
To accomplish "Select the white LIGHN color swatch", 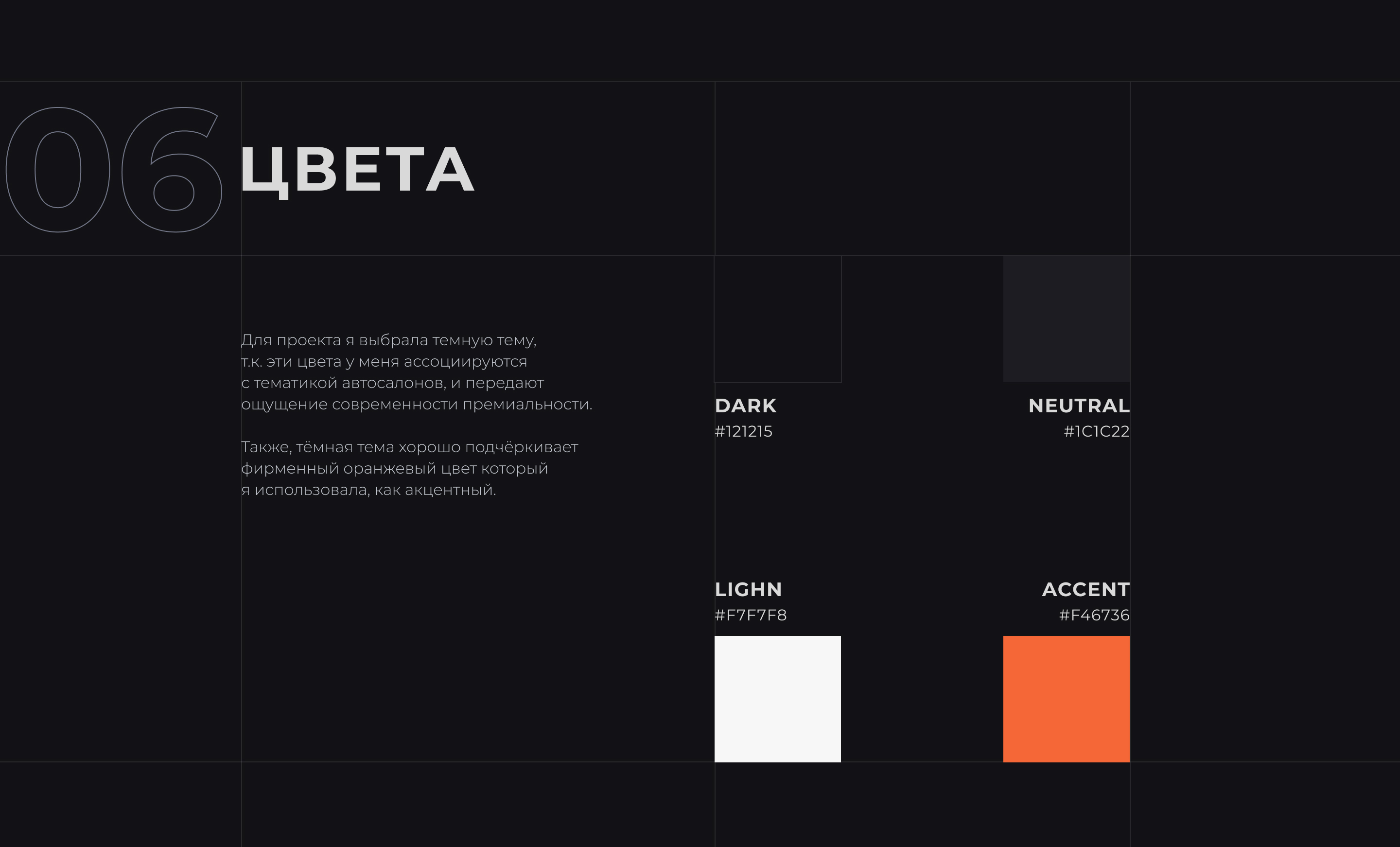I will [777, 699].
